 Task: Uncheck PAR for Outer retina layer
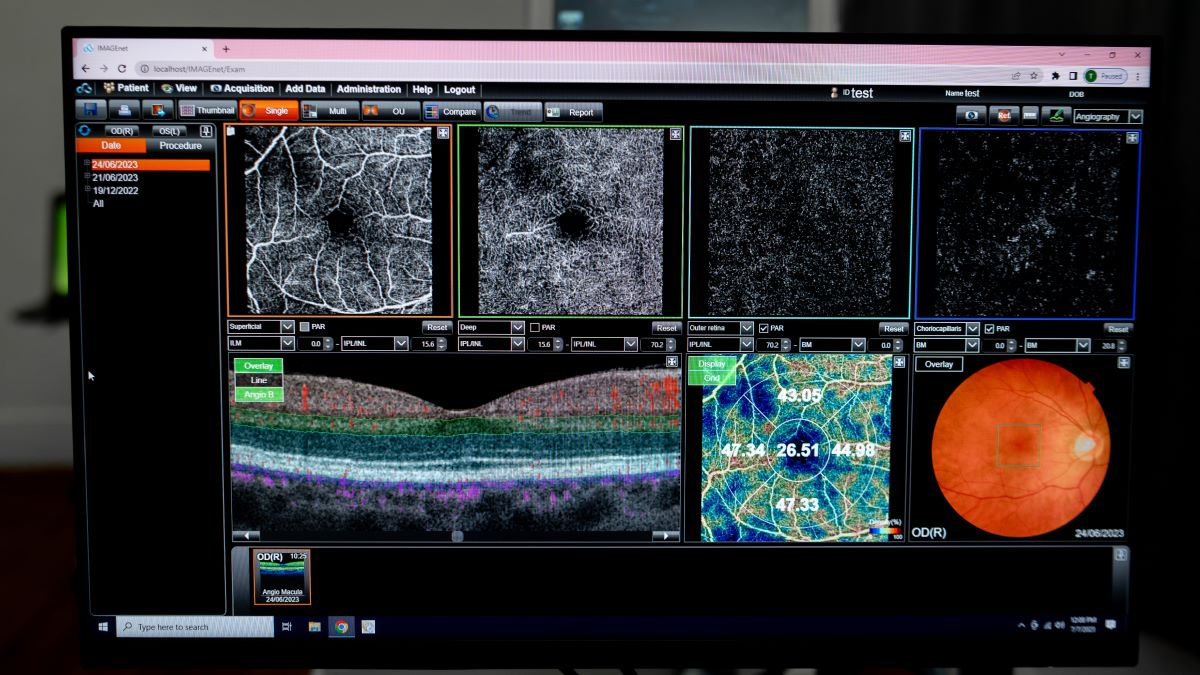763,328
